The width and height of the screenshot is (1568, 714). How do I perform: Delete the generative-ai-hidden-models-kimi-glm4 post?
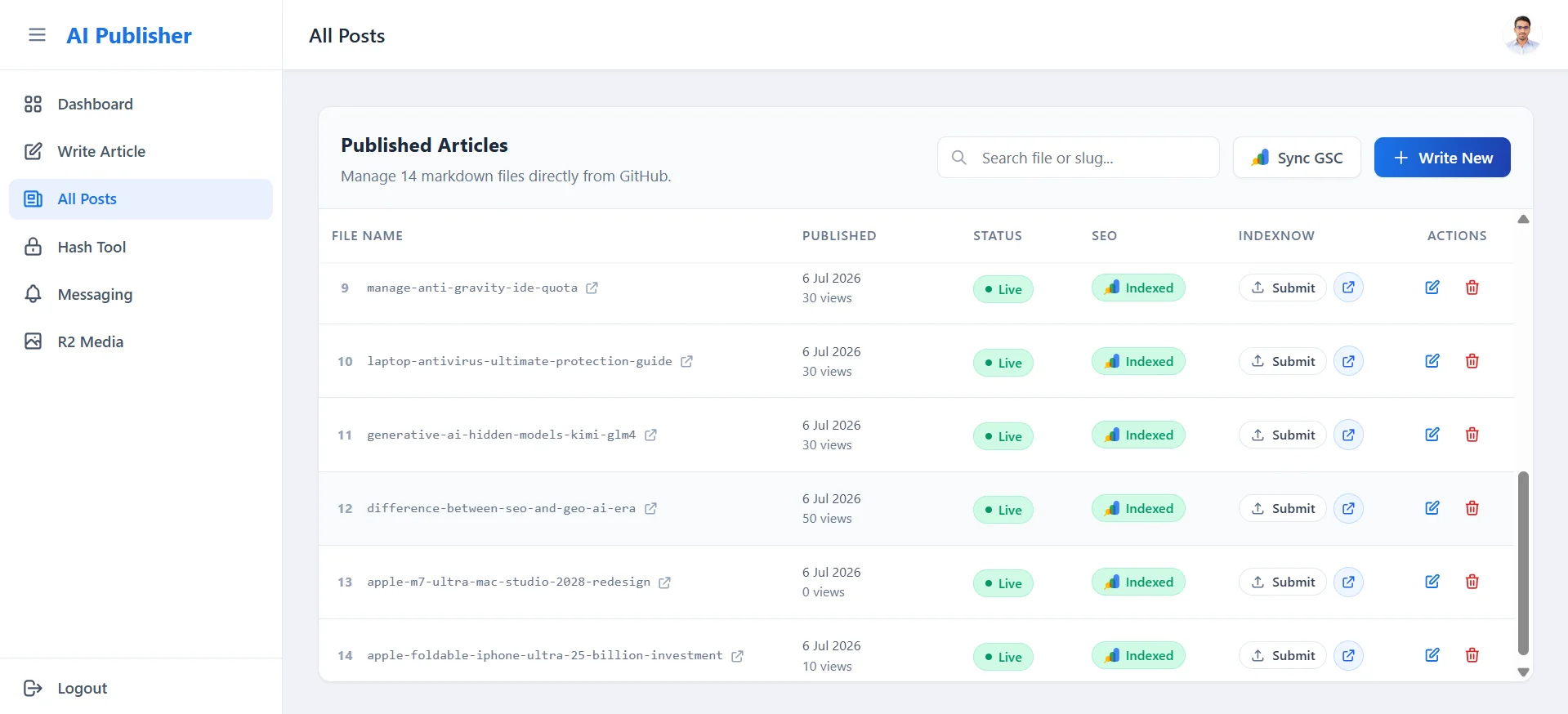[1472, 435]
